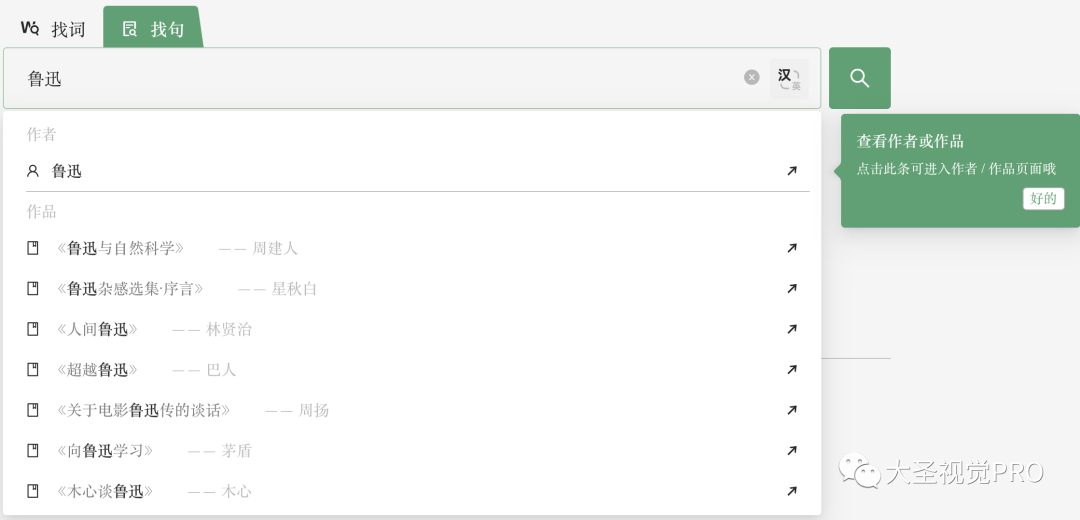Click inside the search input field
Viewport: 1080px width, 520px height.
click(380, 78)
